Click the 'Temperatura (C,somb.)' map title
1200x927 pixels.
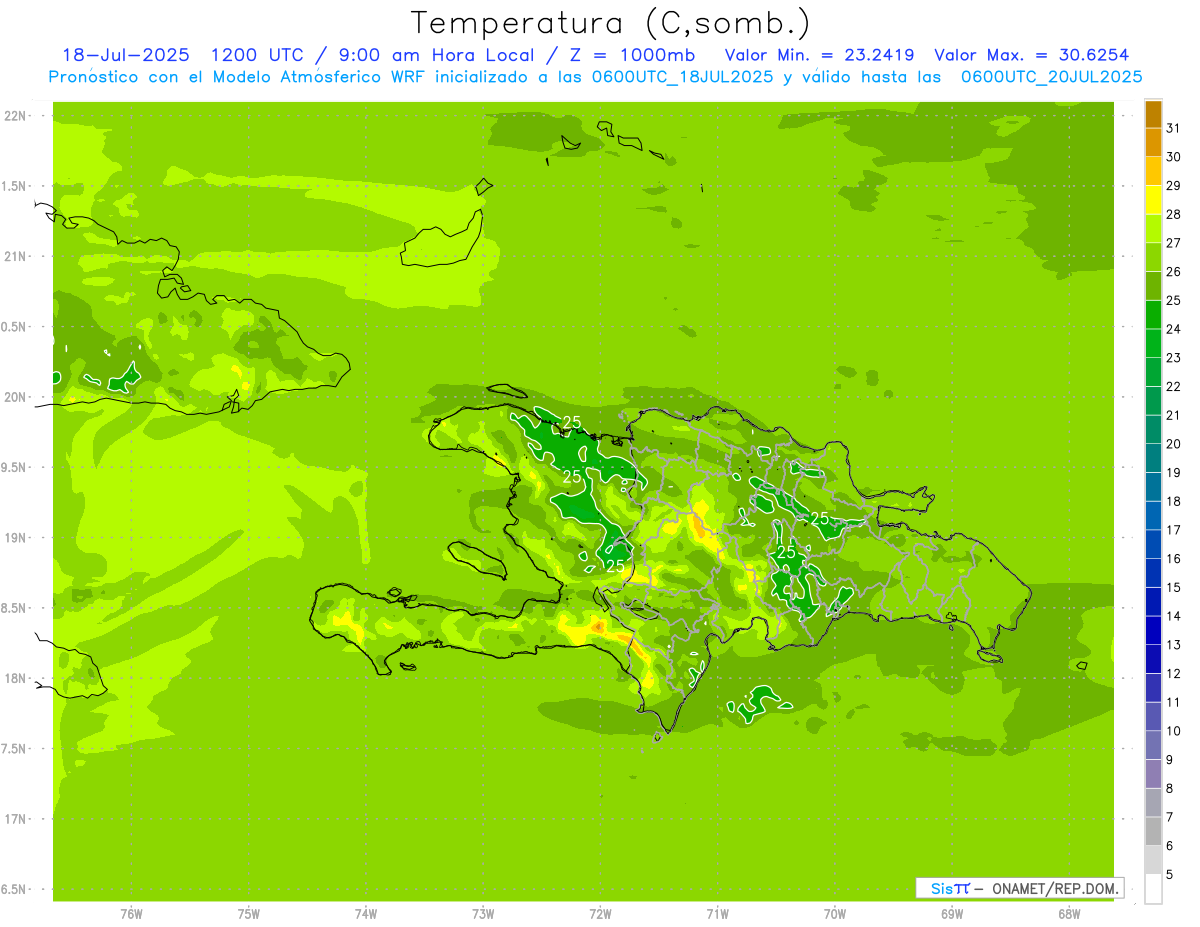pyautogui.click(x=611, y=24)
